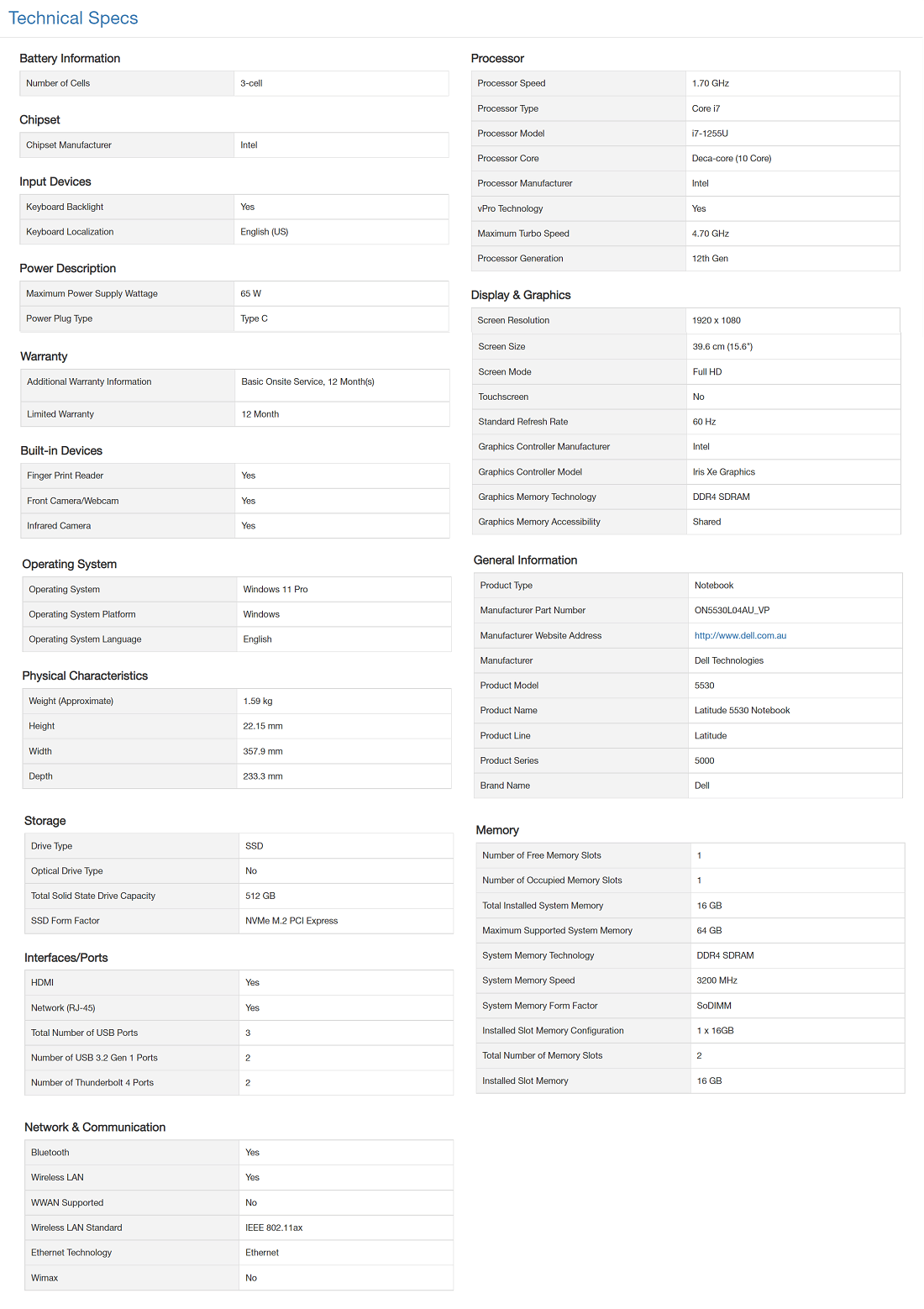This screenshot has height=1309, width=924.
Task: Click the Memory section heading
Action: coord(497,830)
